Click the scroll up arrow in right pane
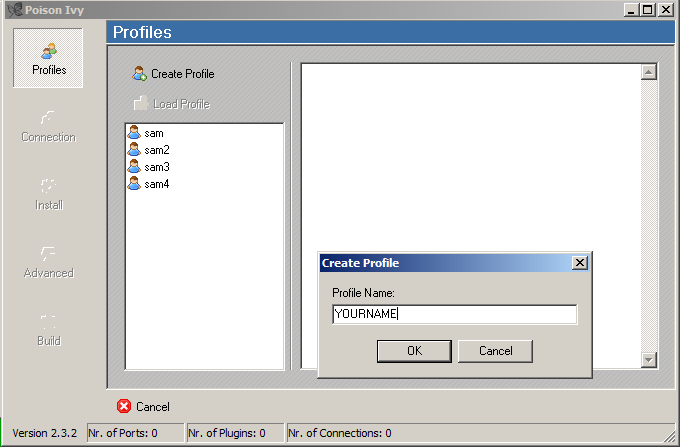 (648, 72)
